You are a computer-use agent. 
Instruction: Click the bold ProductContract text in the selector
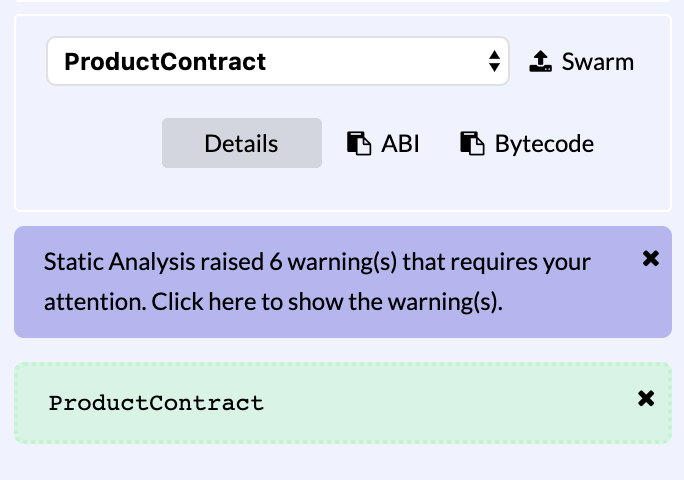click(x=165, y=62)
